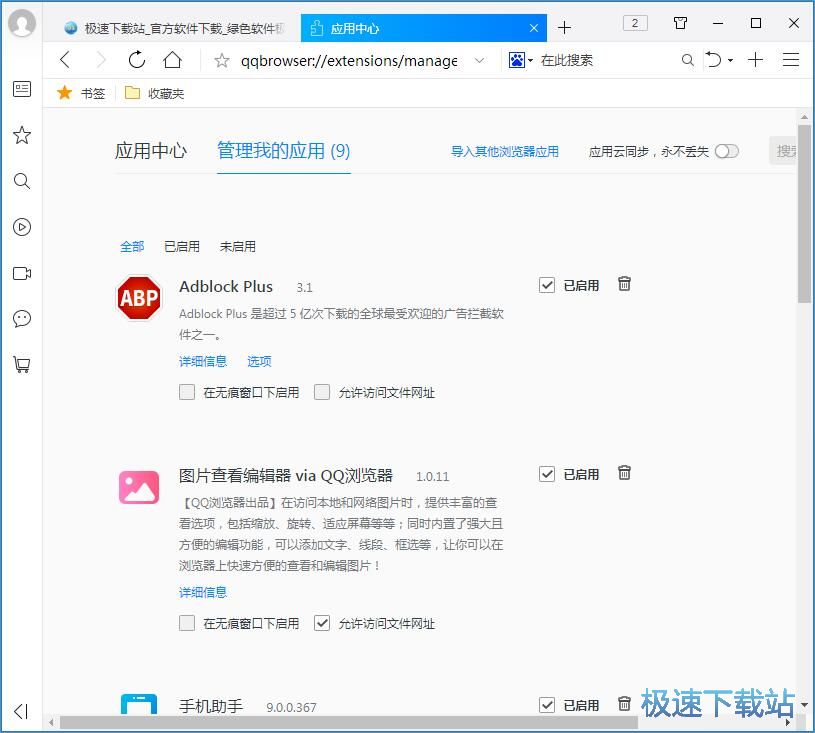
Task: Click the Adblock Plus title text
Action: click(x=226, y=286)
